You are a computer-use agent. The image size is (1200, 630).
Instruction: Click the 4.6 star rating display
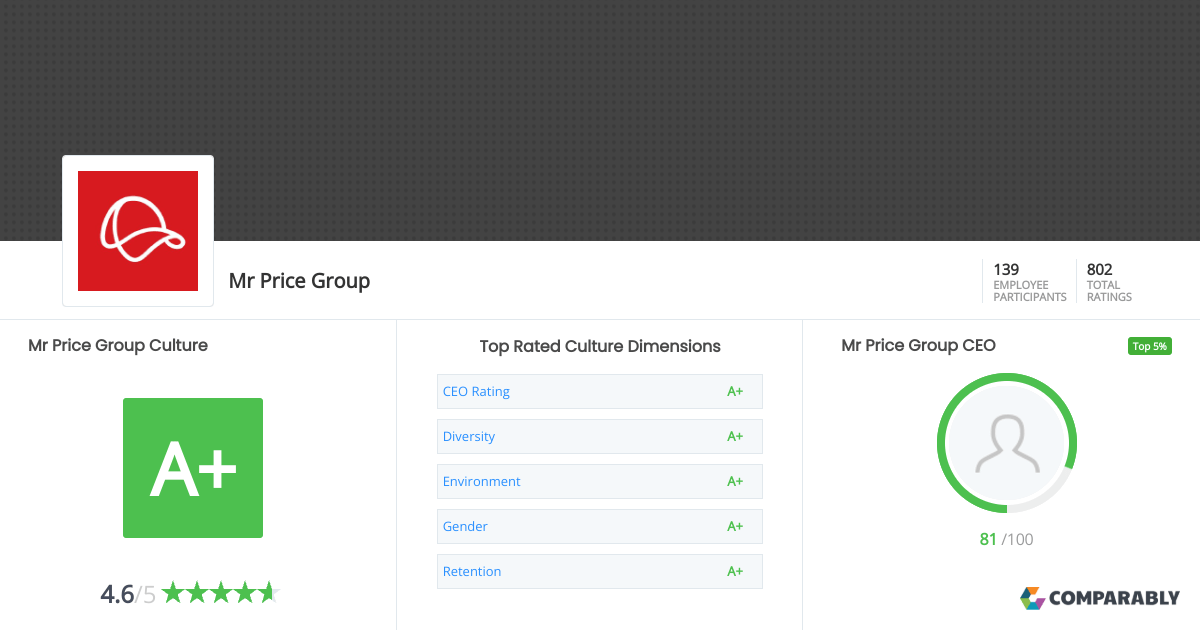(190, 592)
